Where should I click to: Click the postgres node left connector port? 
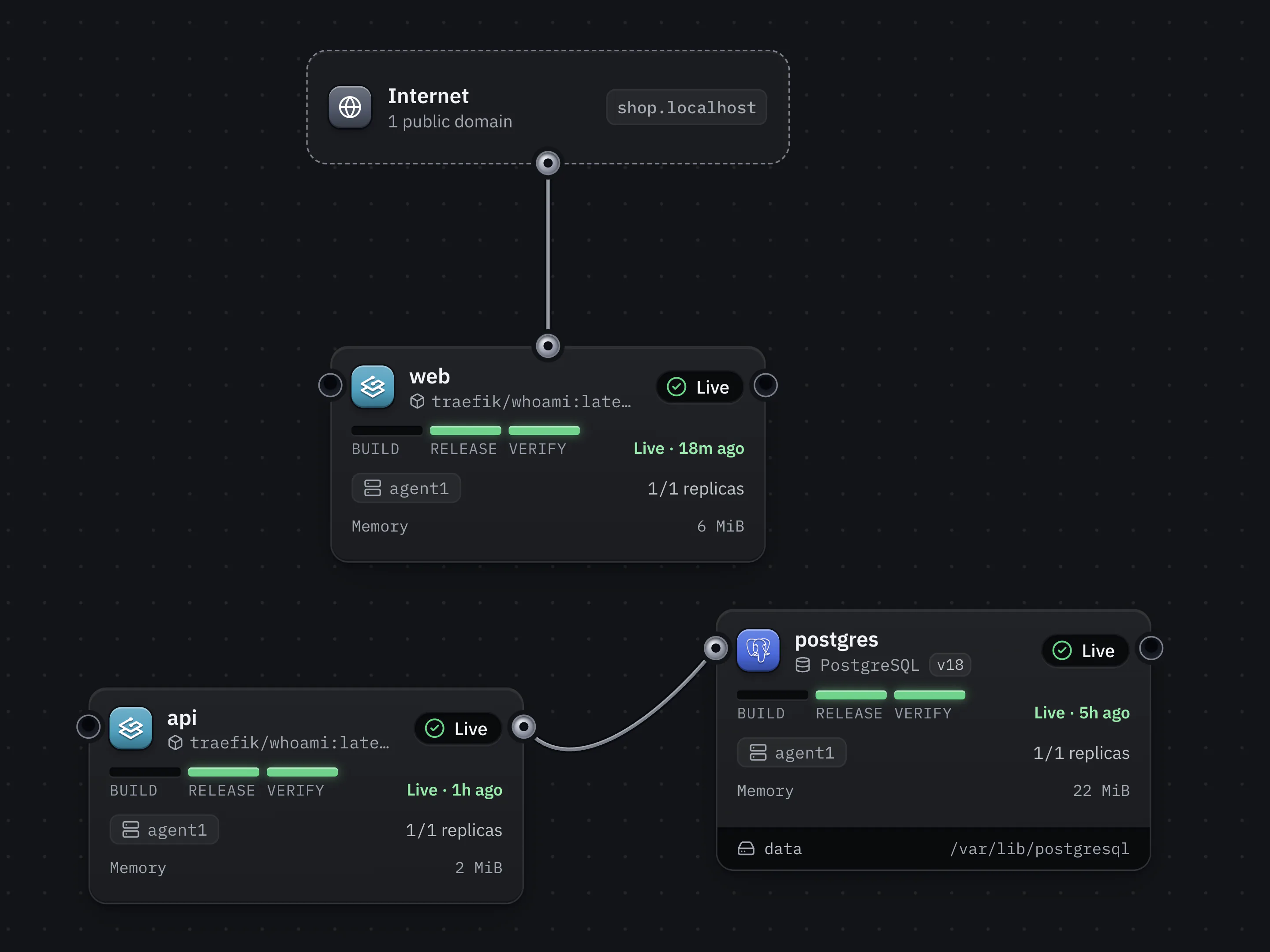pyautogui.click(x=715, y=648)
